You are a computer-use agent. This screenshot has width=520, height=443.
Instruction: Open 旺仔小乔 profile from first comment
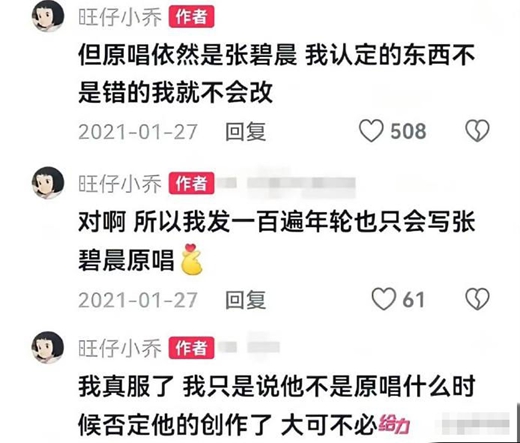coord(120,17)
